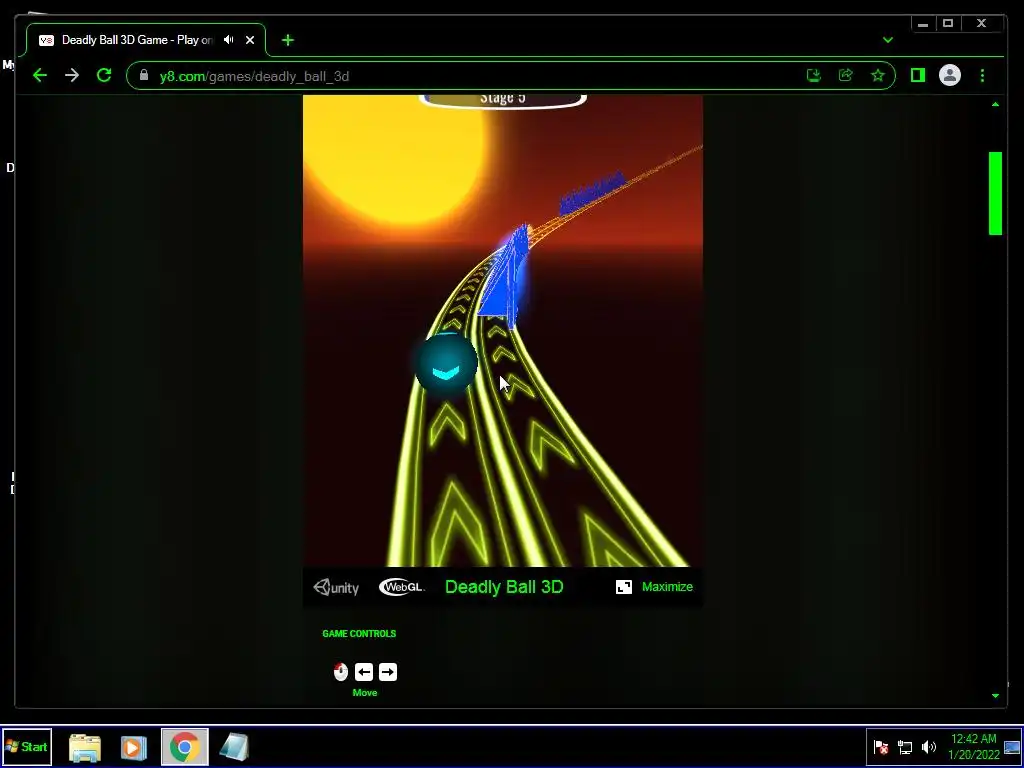1024x768 pixels.
Task: Click the left arrow key icon
Action: pos(364,672)
